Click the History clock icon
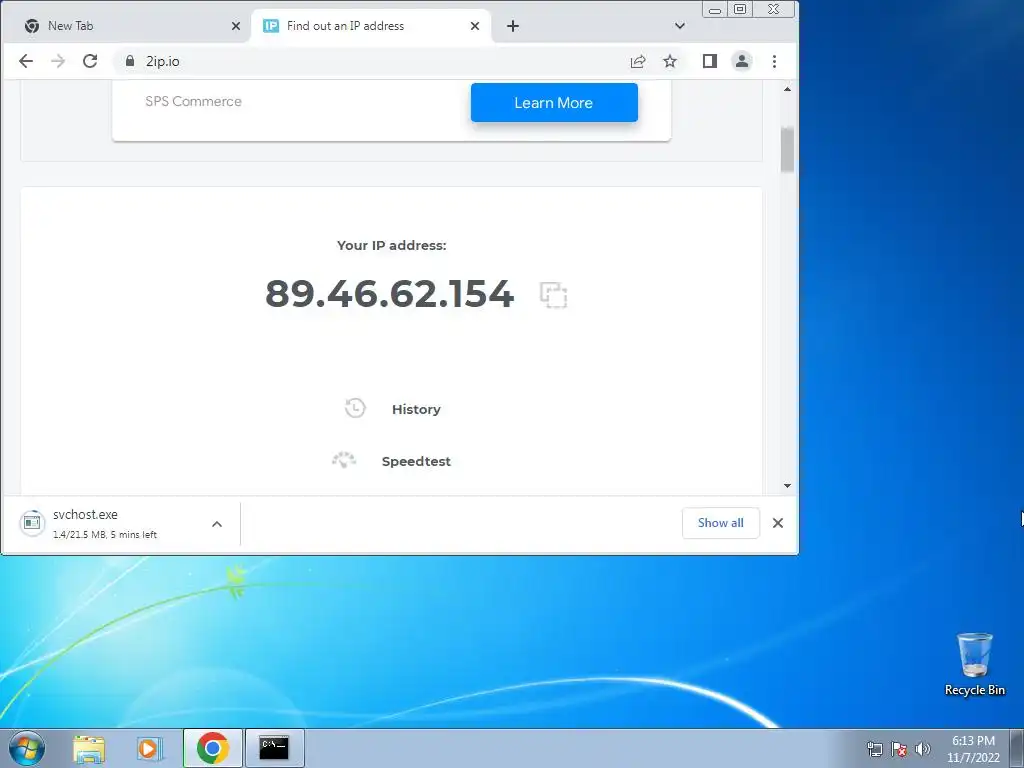Screen dimensions: 1024x768 (x=355, y=408)
